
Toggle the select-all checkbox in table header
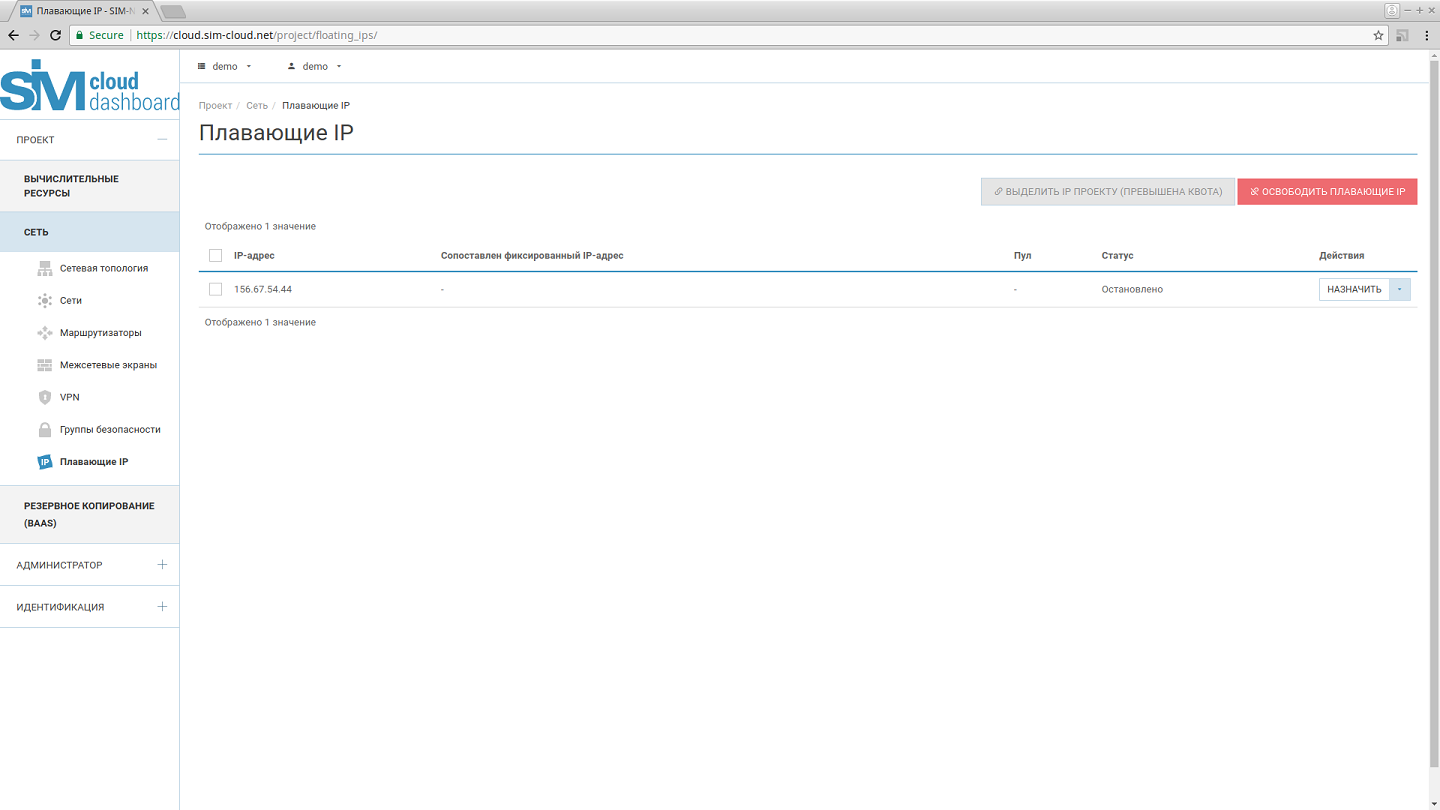(x=215, y=256)
